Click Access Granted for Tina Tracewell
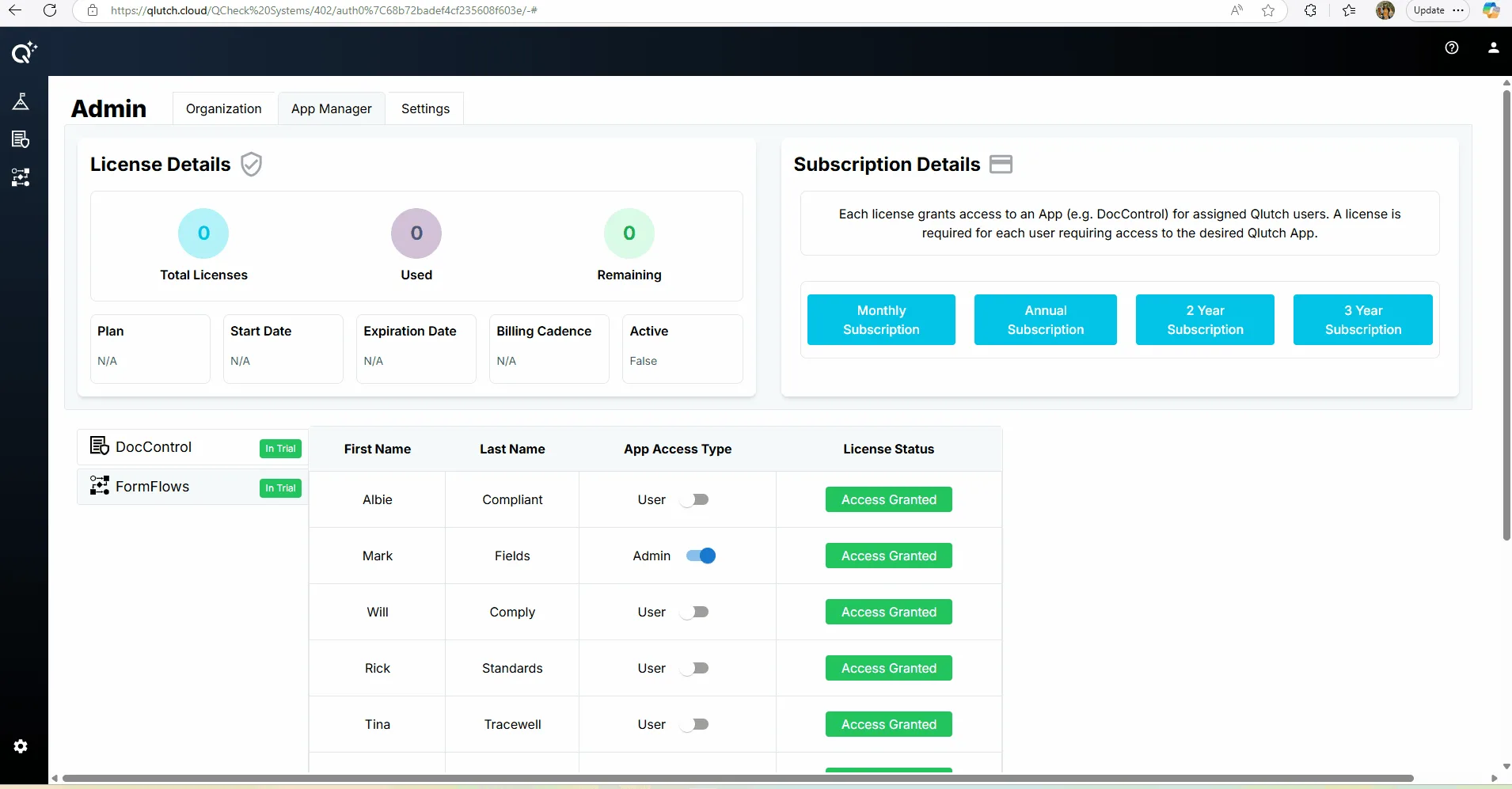Image resolution: width=1512 pixels, height=789 pixels. click(x=889, y=724)
